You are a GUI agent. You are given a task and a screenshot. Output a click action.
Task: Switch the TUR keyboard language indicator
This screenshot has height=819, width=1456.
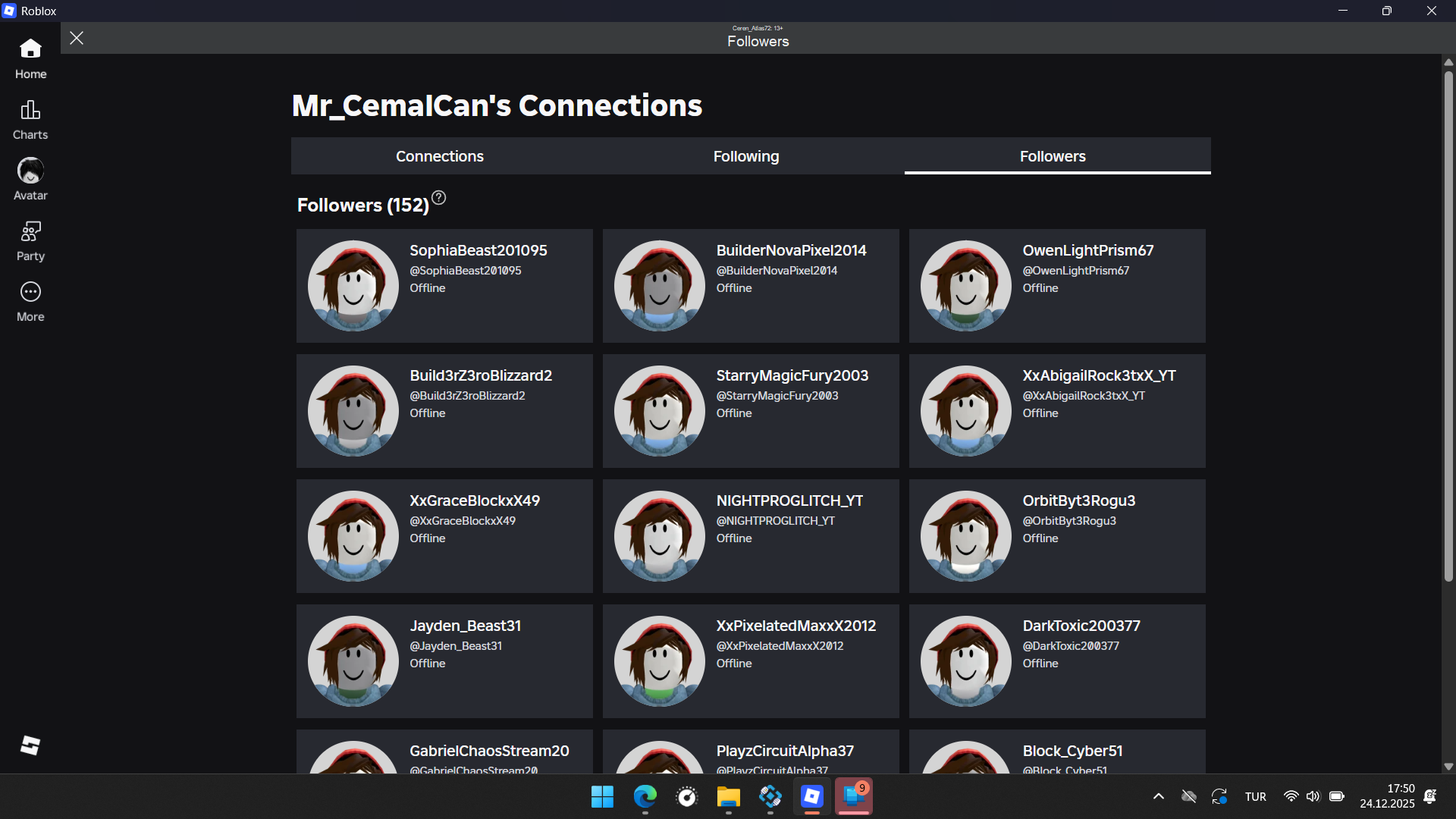click(1256, 797)
